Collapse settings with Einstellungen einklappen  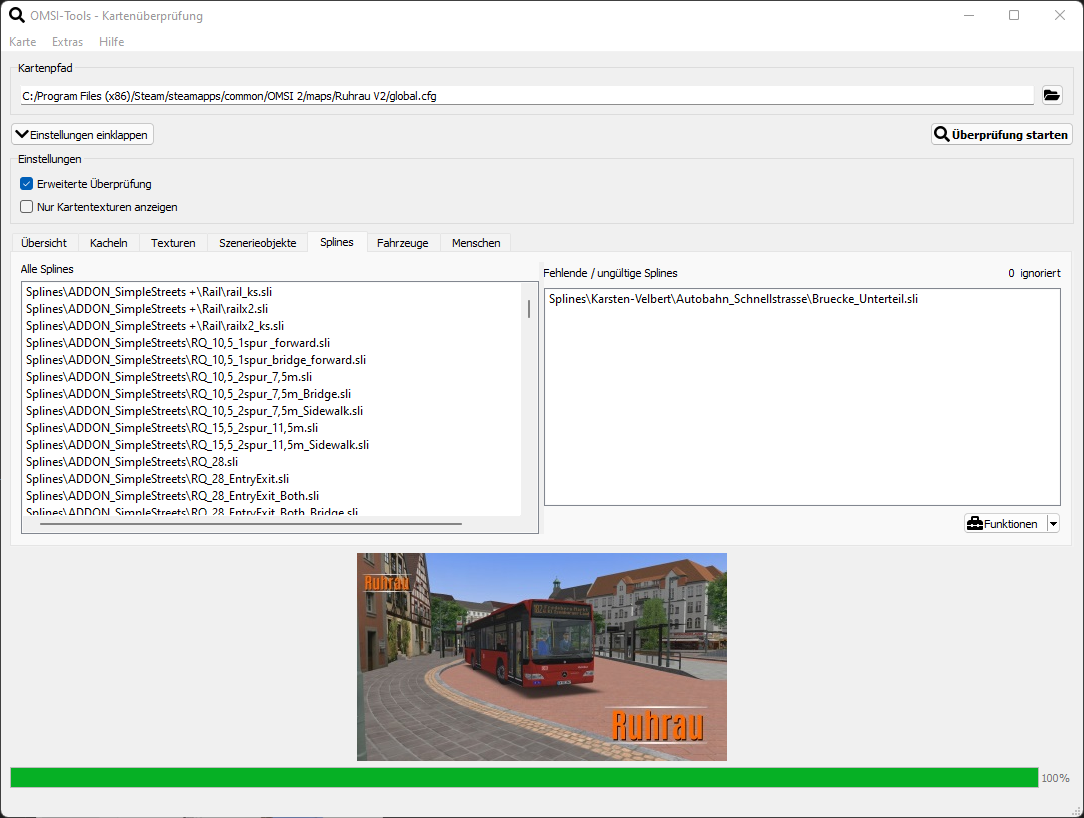tap(82, 134)
